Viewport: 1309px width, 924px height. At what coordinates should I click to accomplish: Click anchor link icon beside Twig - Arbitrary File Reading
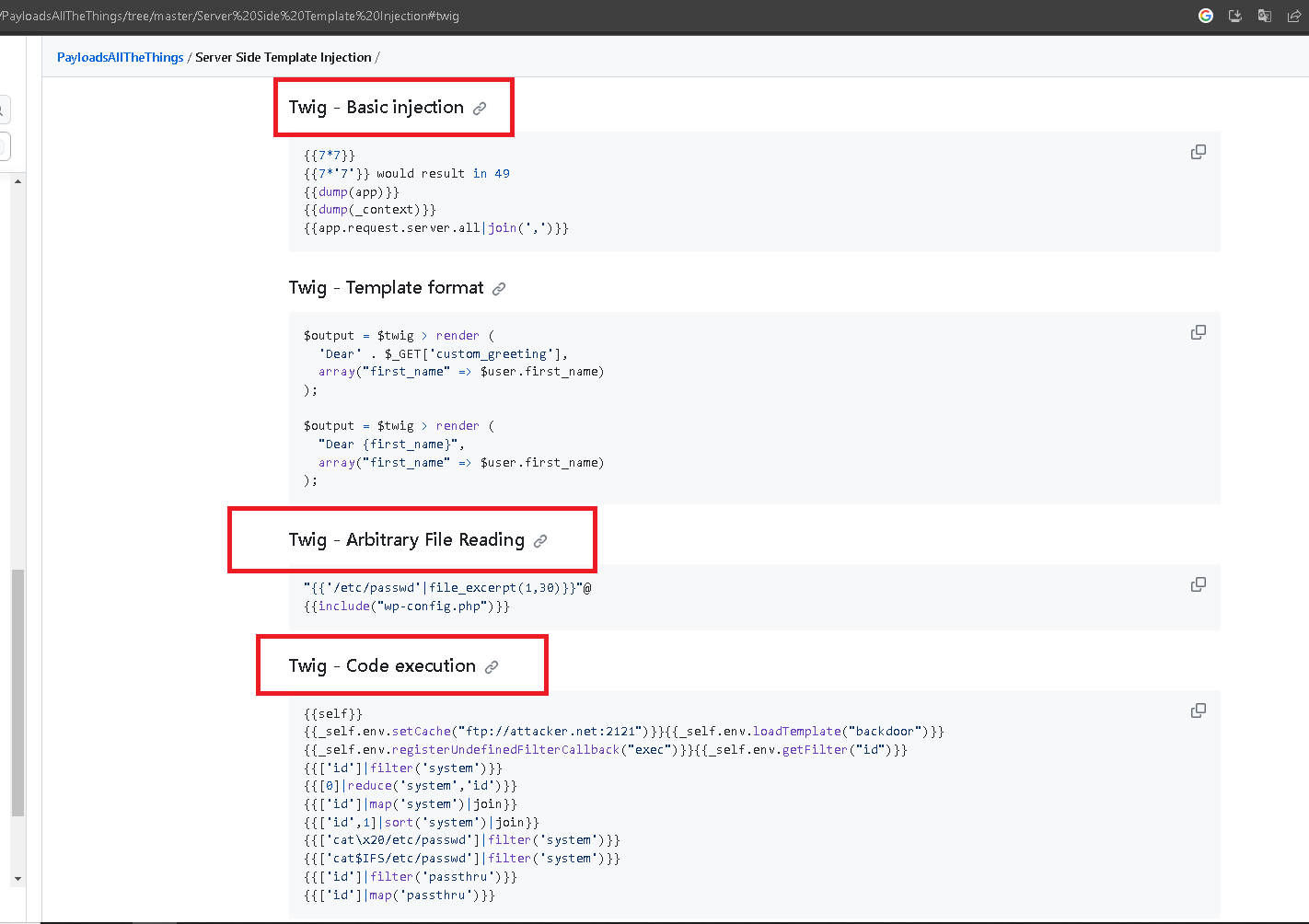(540, 541)
